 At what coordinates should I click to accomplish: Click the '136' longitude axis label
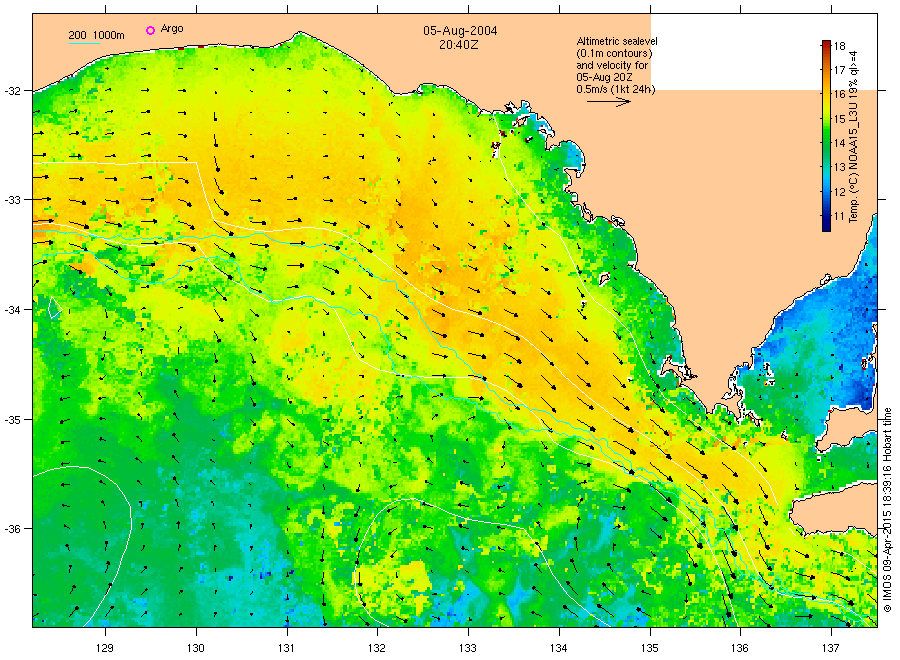pos(740,649)
